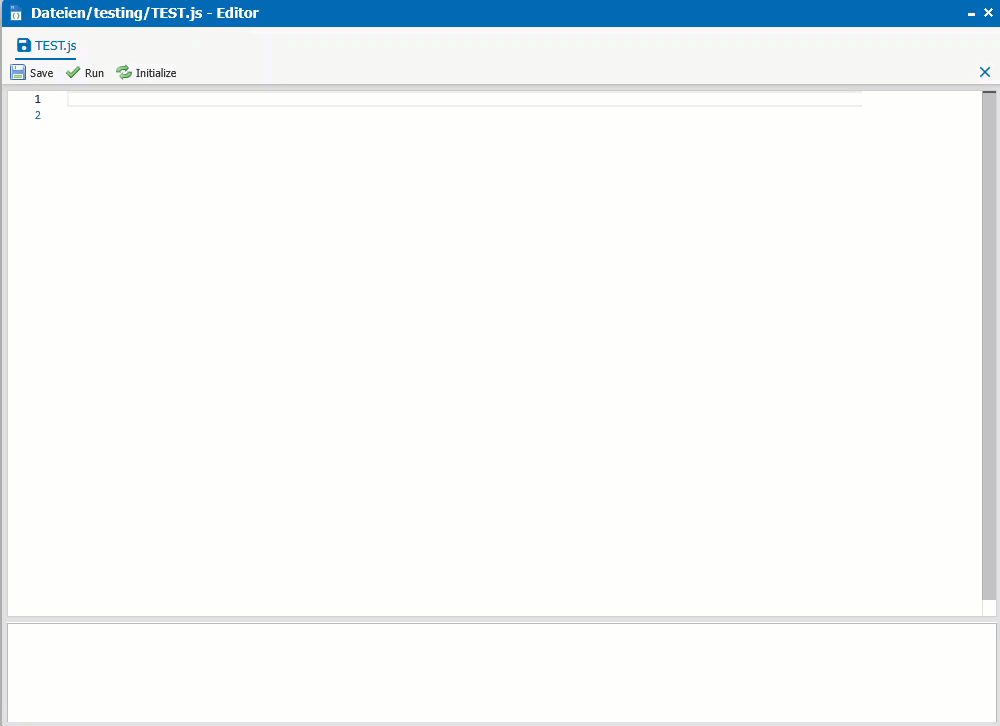The height and width of the screenshot is (726, 1000).
Task: Close the Editor window via title bar X
Action: [989, 13]
